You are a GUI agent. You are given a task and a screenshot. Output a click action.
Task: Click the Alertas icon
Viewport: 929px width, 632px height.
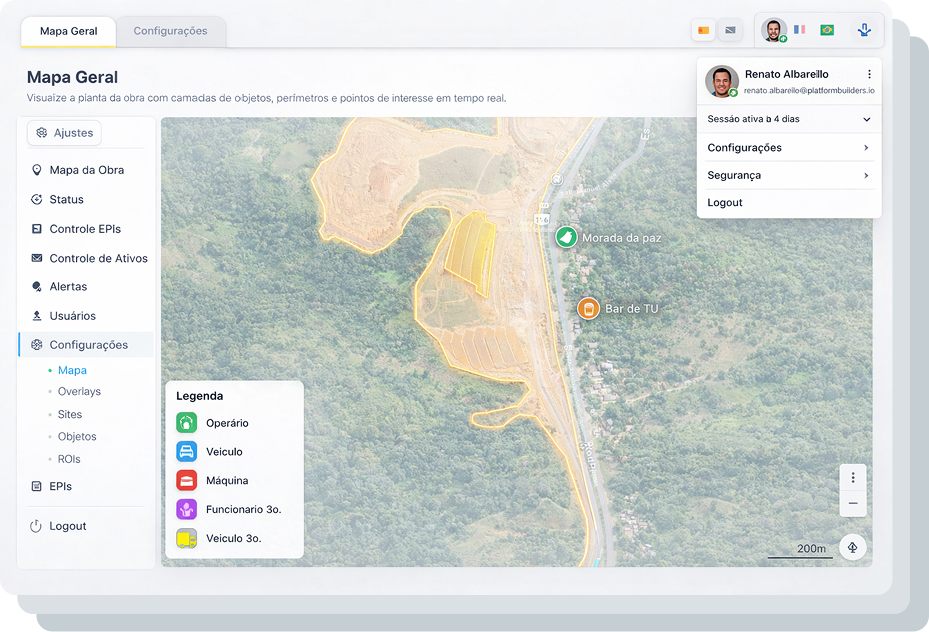37,287
